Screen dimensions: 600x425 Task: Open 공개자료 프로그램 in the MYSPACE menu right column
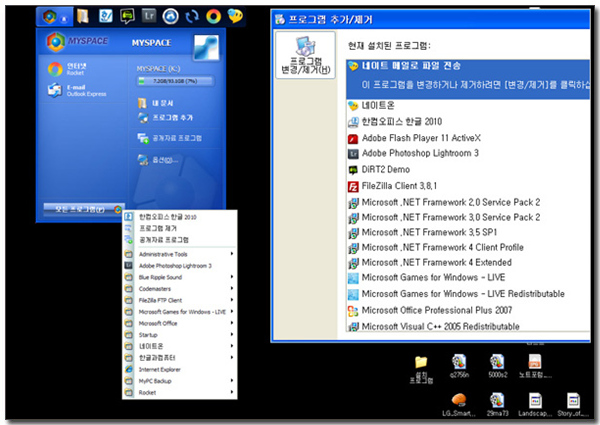pyautogui.click(x=170, y=138)
